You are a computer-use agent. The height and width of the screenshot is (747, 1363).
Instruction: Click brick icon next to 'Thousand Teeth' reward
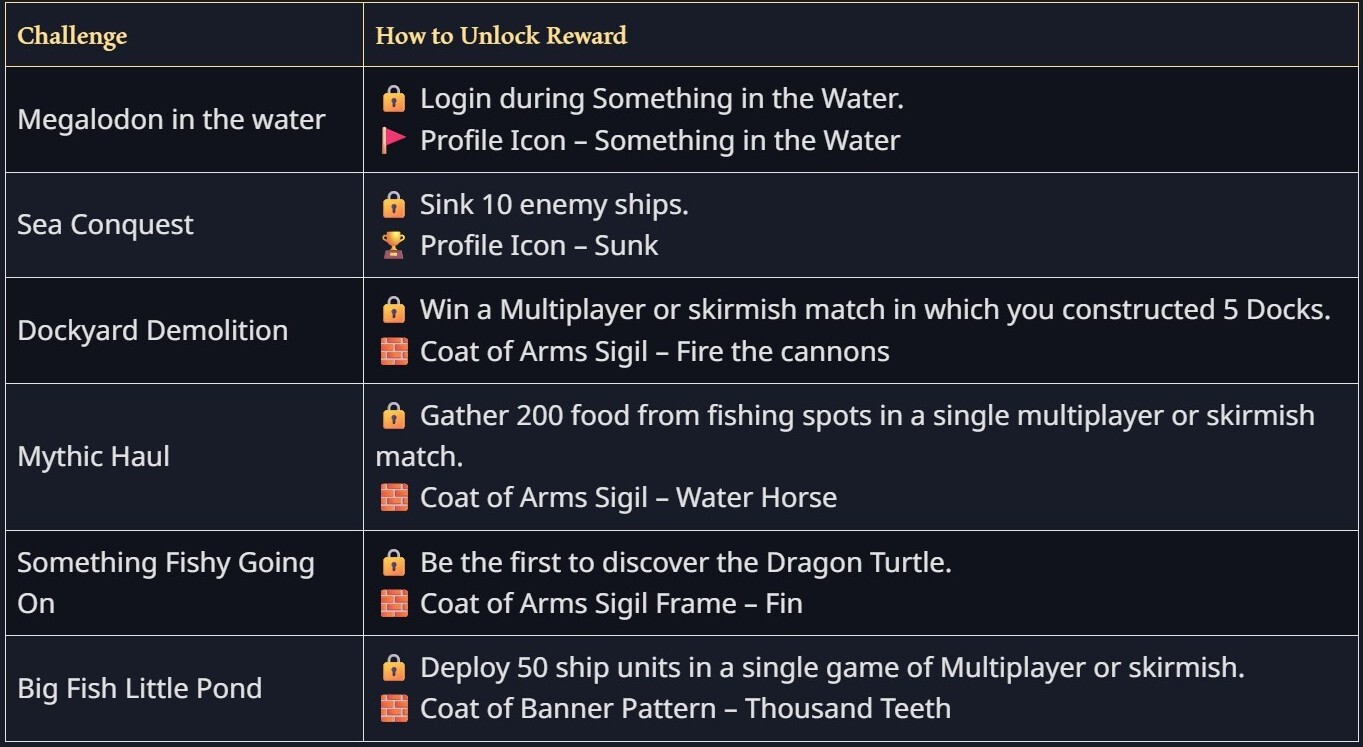coord(394,709)
